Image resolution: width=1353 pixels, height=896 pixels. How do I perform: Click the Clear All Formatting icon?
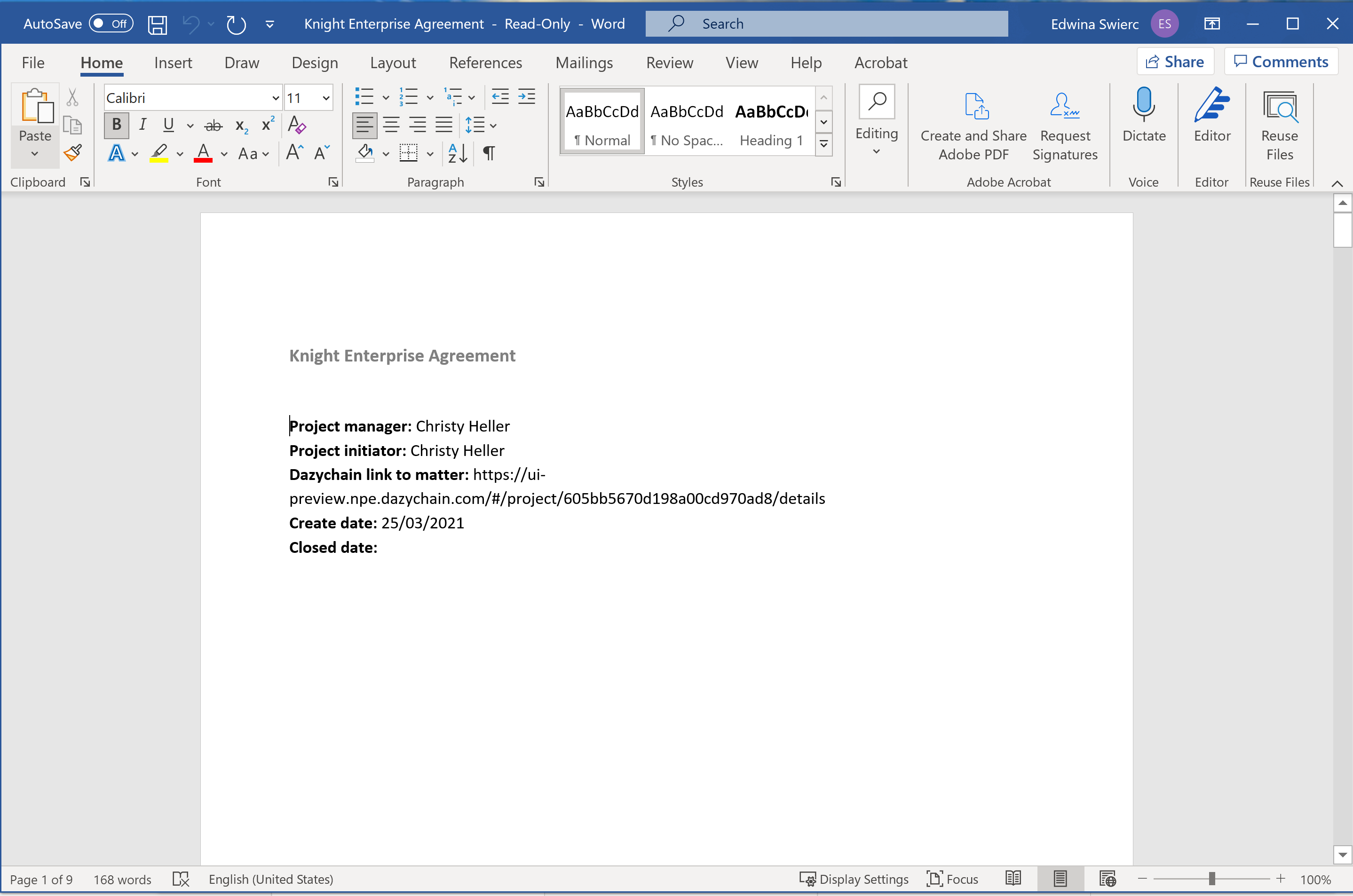tap(297, 125)
